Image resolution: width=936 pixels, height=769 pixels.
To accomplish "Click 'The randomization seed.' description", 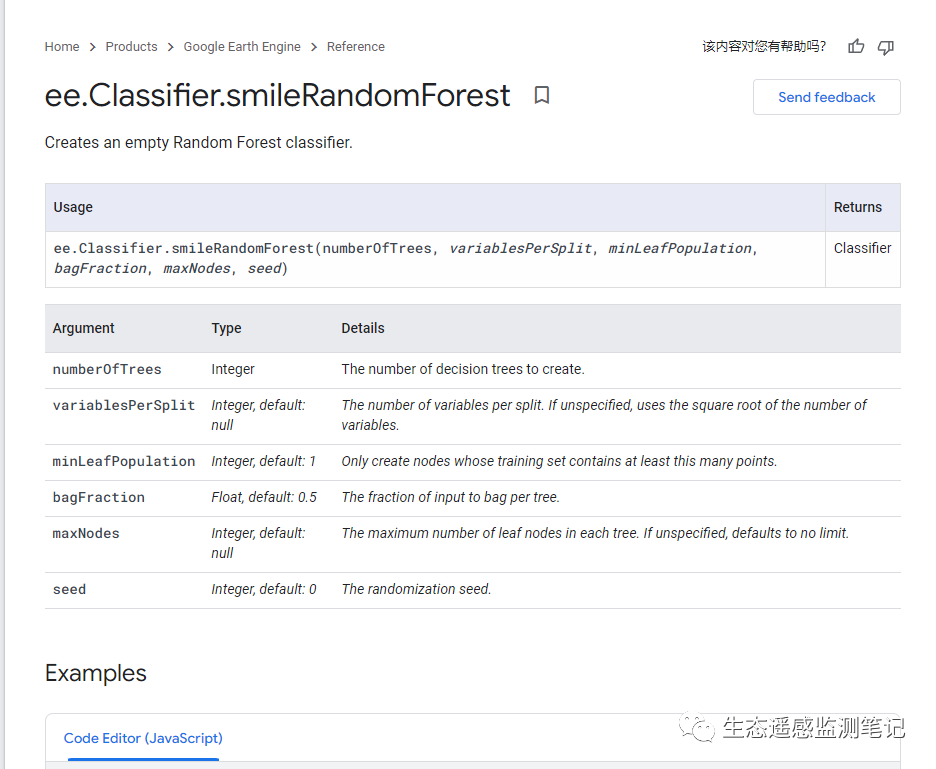I will click(x=416, y=589).
